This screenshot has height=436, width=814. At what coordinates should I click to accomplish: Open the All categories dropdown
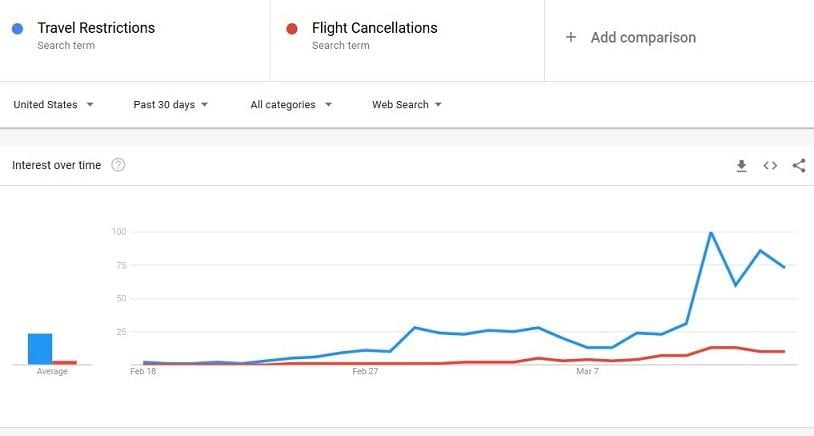coord(291,105)
